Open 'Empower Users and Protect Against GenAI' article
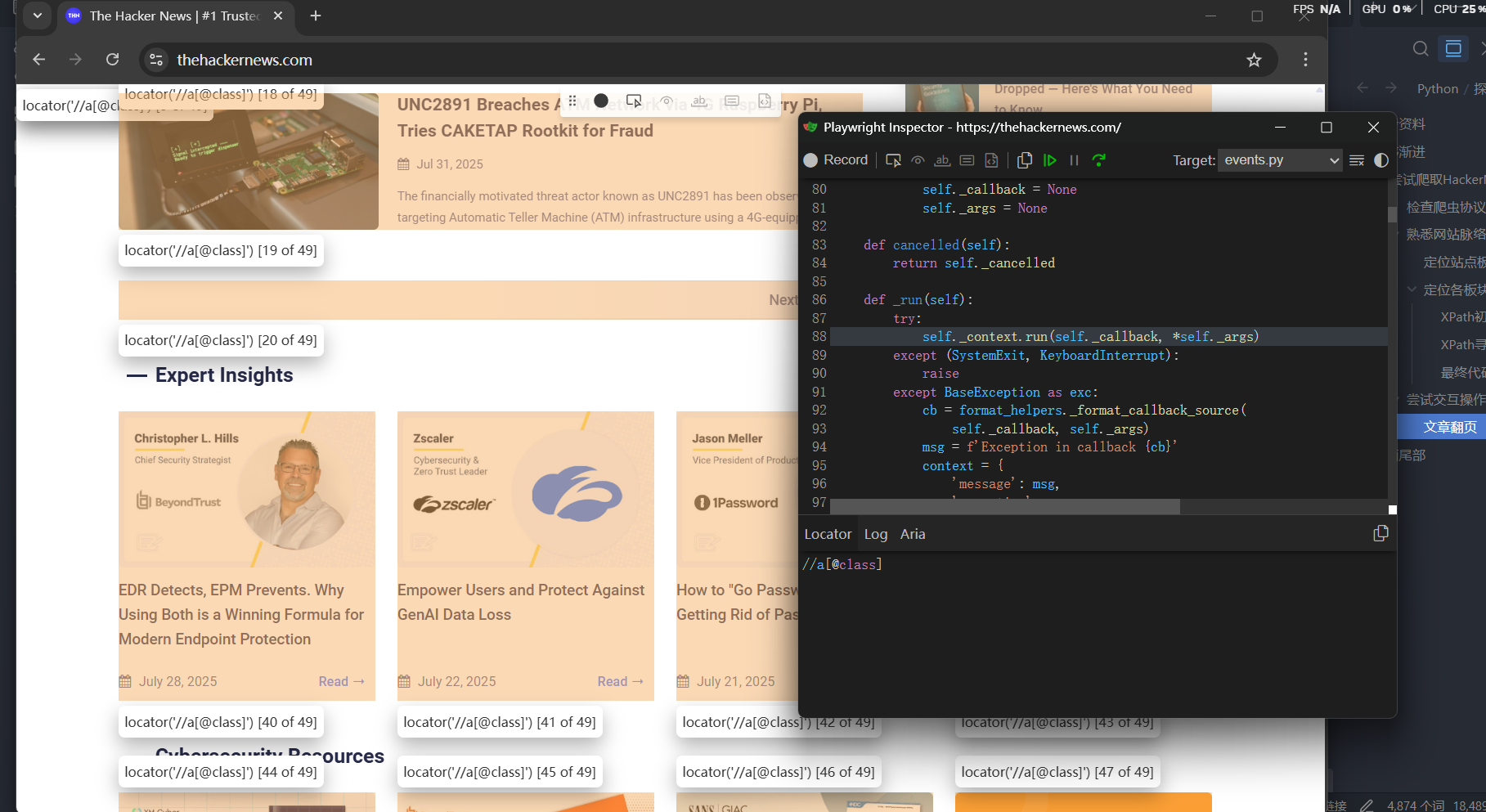 (x=521, y=602)
